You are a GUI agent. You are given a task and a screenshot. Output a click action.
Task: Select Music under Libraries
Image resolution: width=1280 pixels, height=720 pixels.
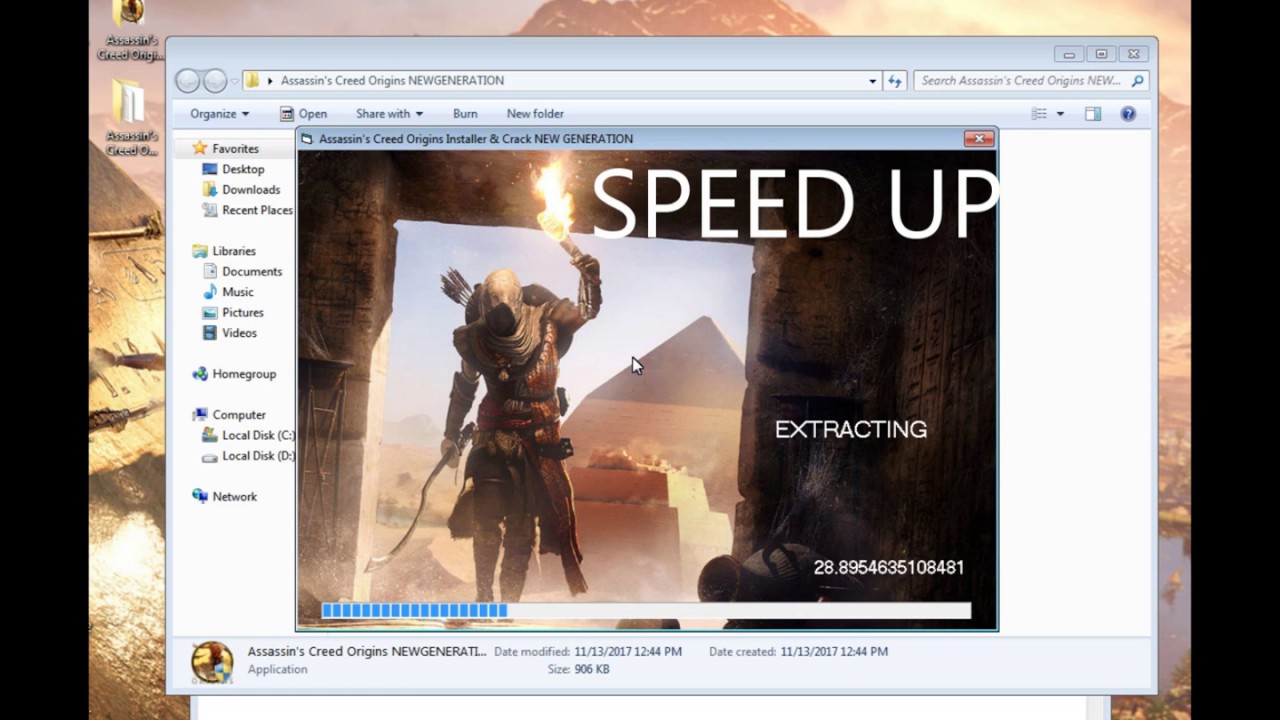[237, 292]
